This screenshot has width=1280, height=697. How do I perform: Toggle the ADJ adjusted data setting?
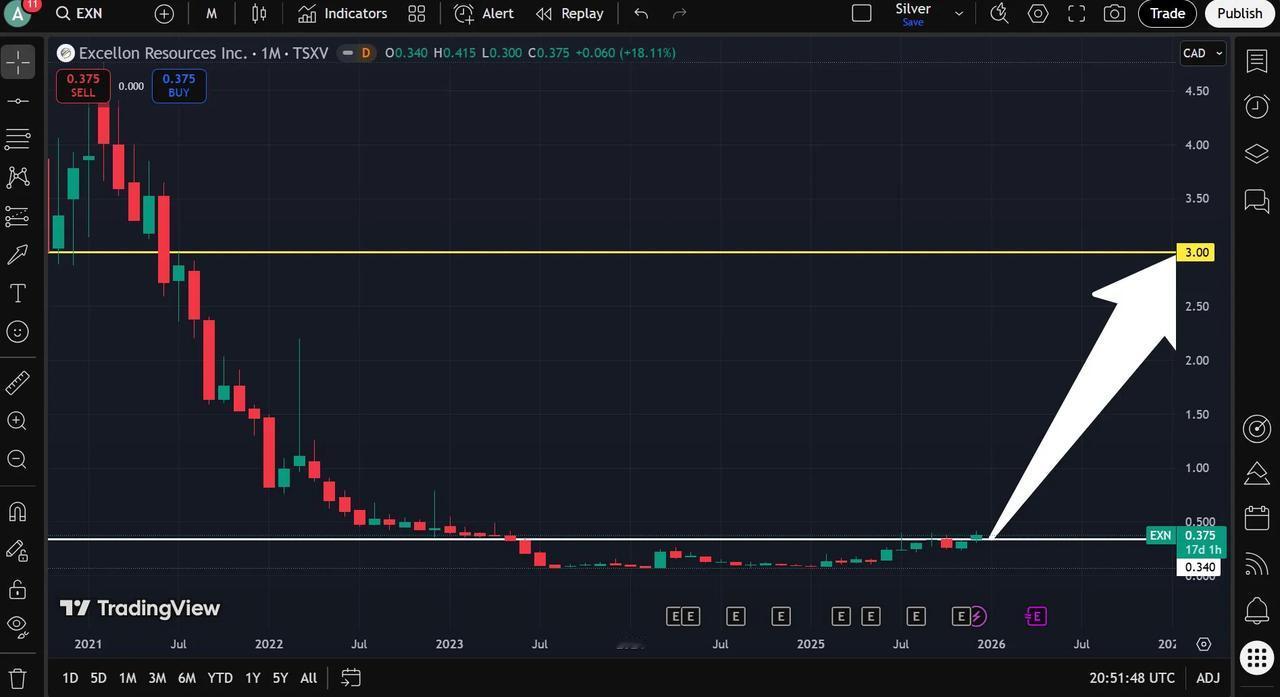1208,678
